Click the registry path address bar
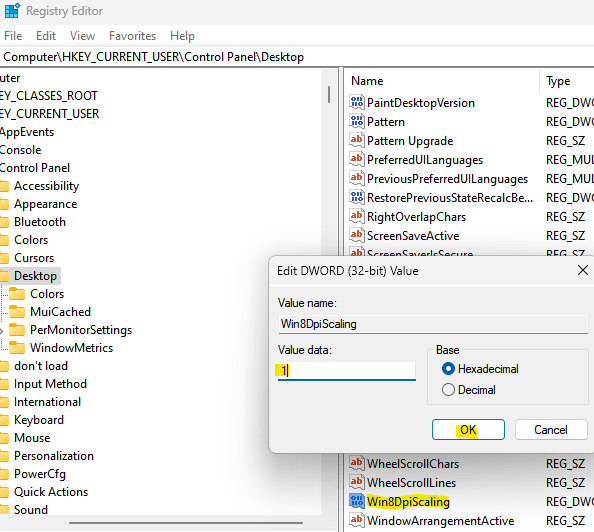The image size is (594, 532). tap(297, 57)
